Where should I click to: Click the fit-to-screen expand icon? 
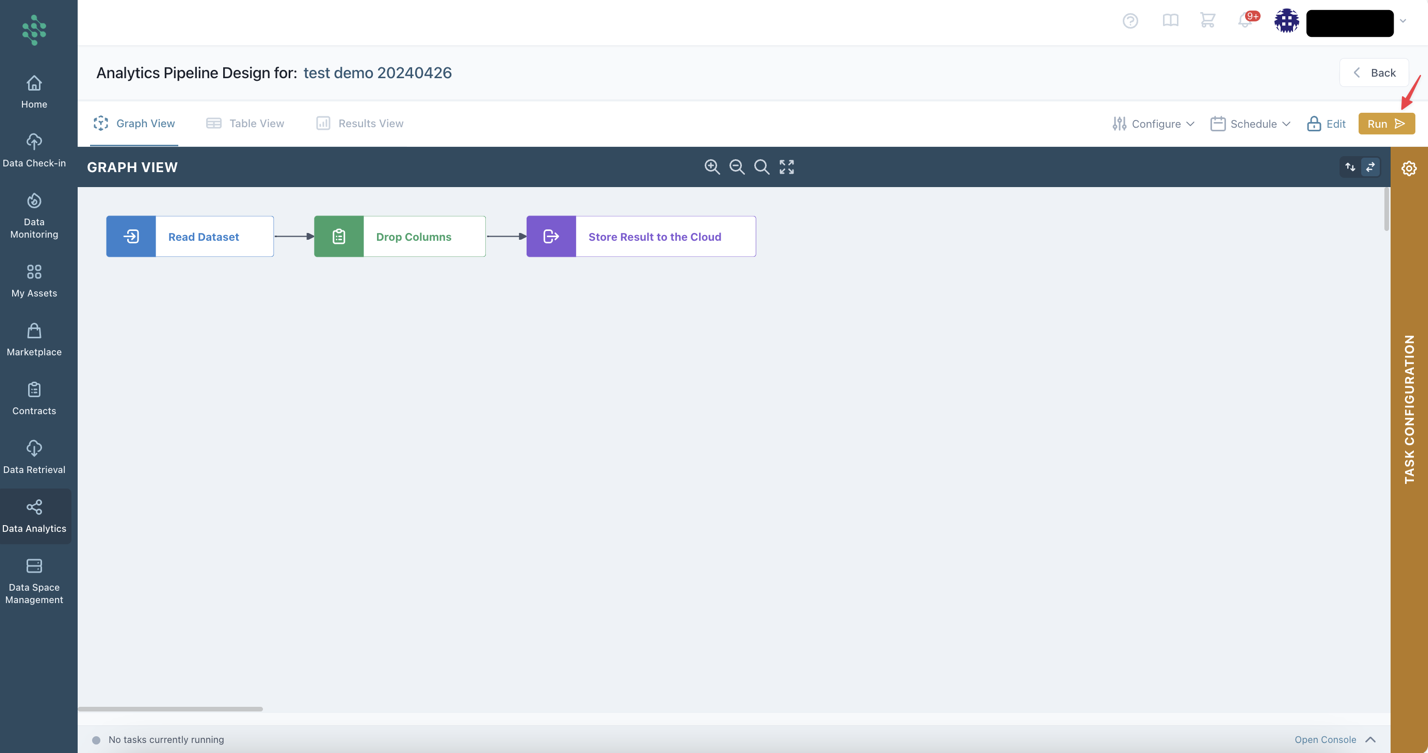[x=787, y=167]
